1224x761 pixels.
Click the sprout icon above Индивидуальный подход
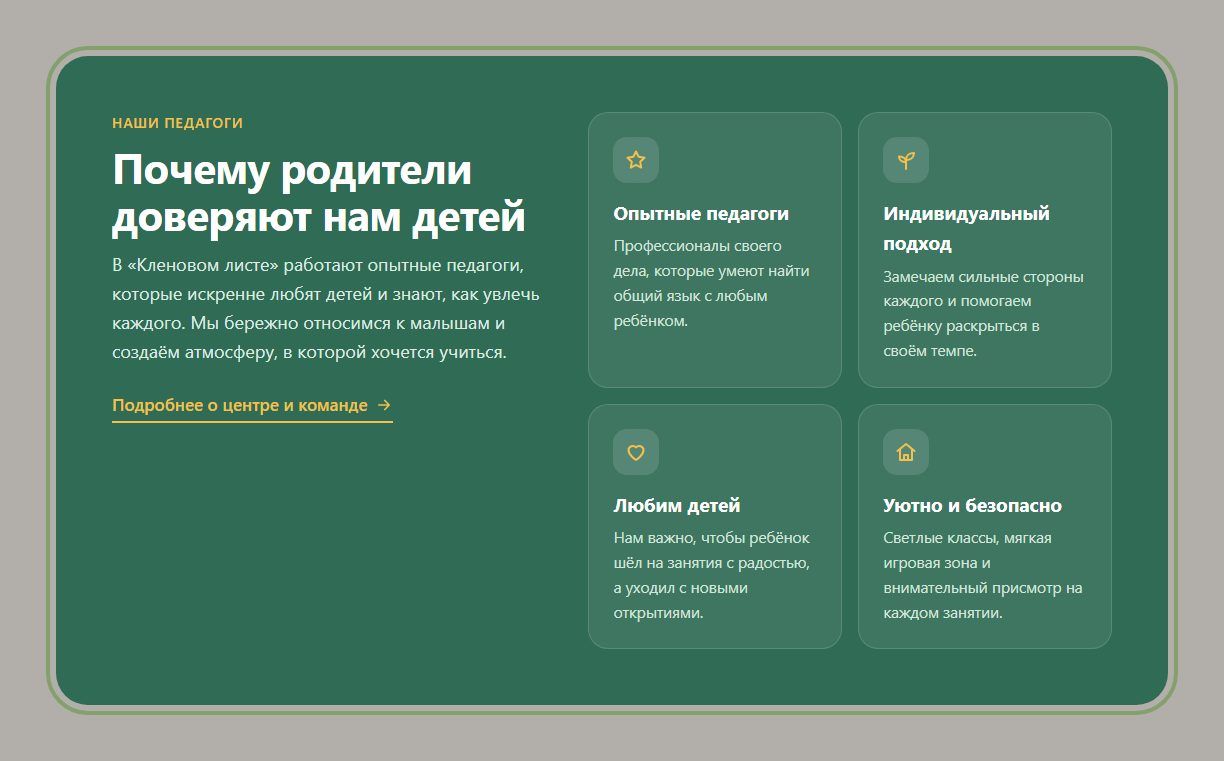(906, 160)
